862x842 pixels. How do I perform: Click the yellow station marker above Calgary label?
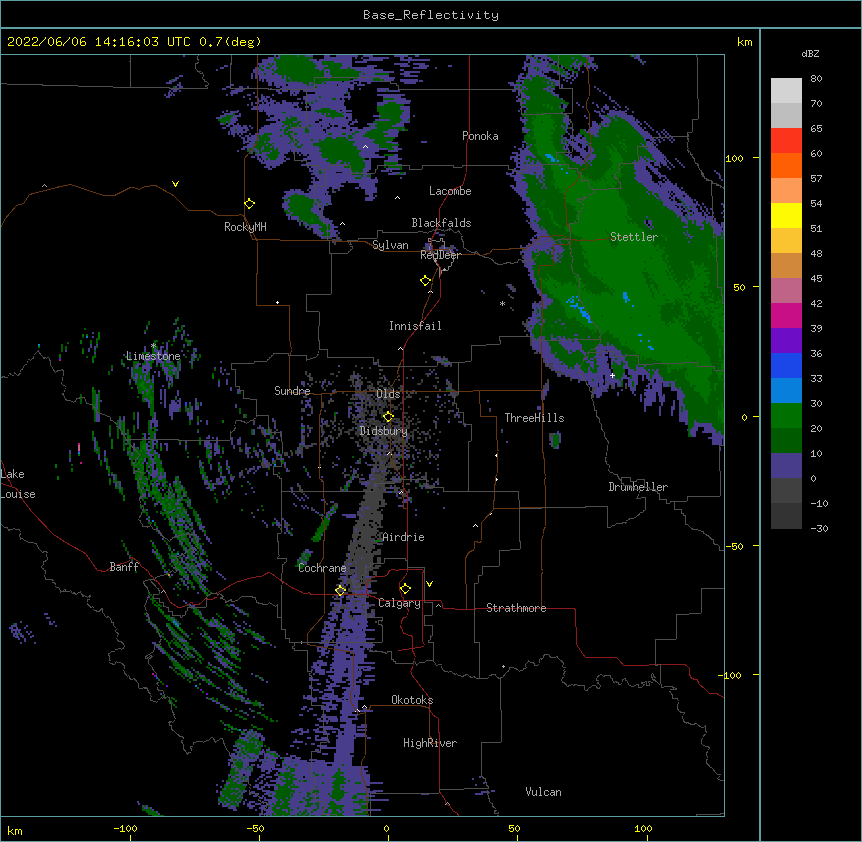[x=405, y=589]
